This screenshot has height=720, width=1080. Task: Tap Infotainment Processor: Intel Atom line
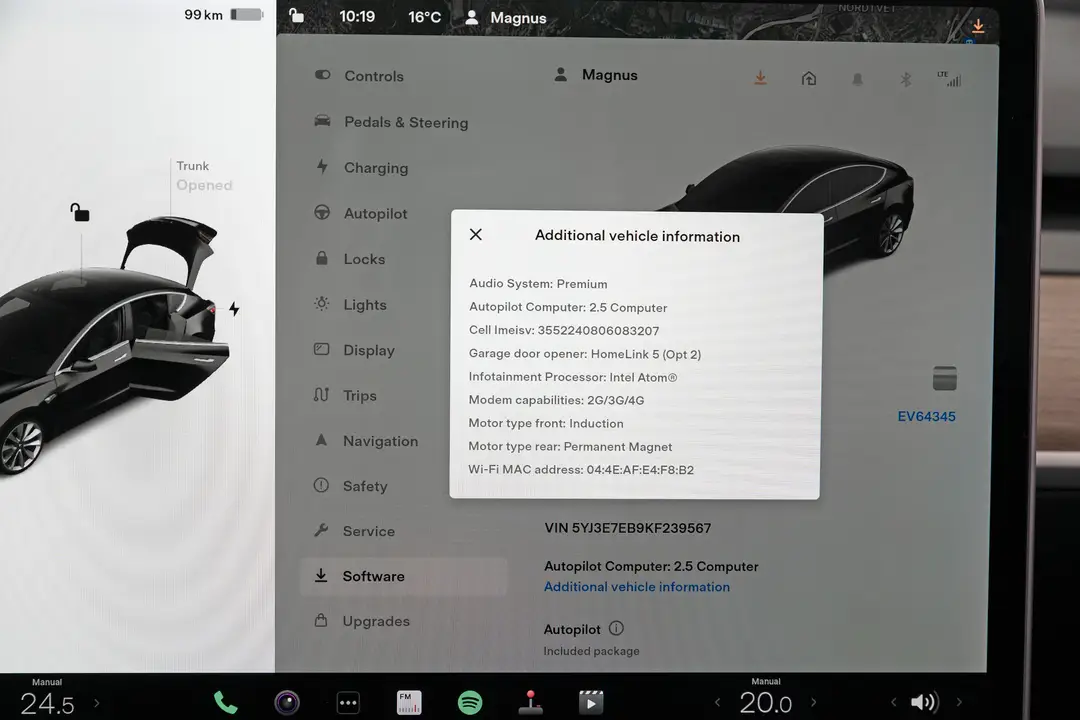572,377
